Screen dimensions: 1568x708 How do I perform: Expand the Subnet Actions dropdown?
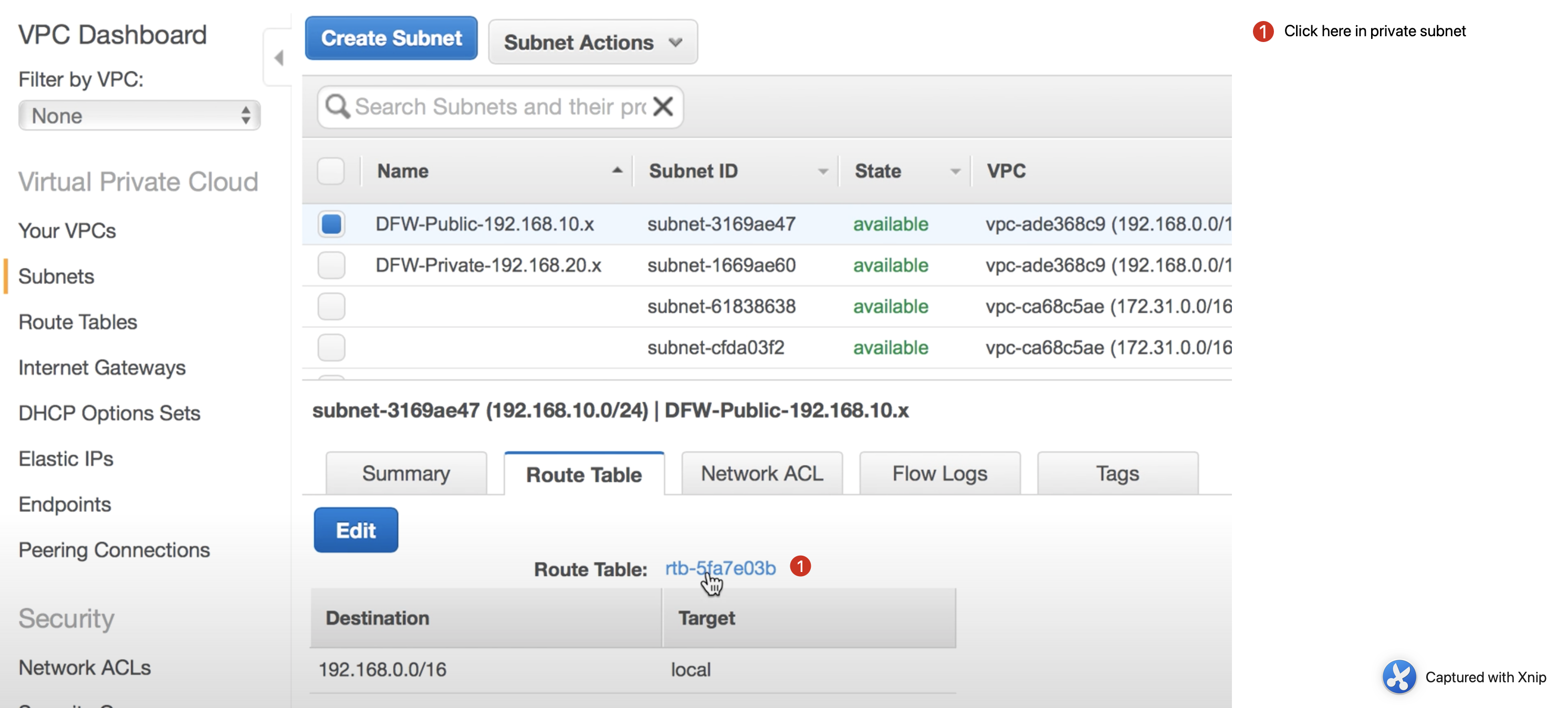pos(593,42)
